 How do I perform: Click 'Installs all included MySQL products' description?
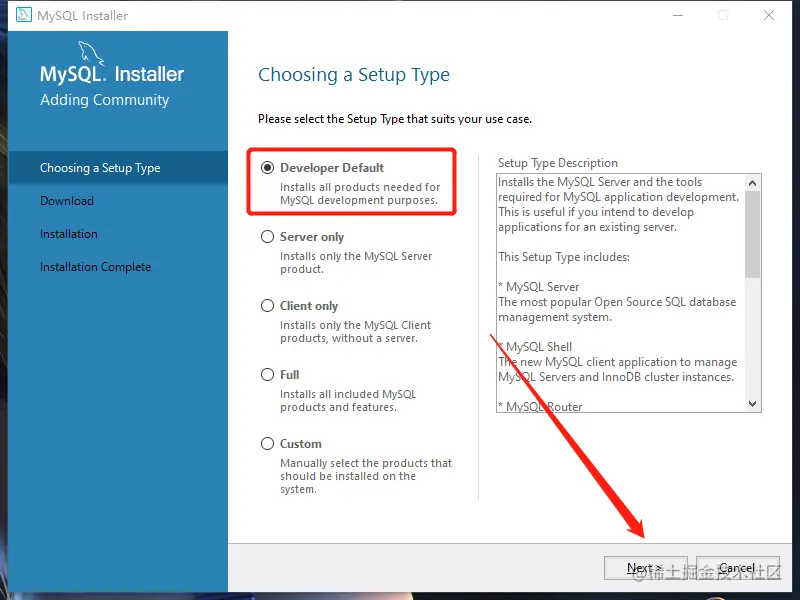pos(348,401)
